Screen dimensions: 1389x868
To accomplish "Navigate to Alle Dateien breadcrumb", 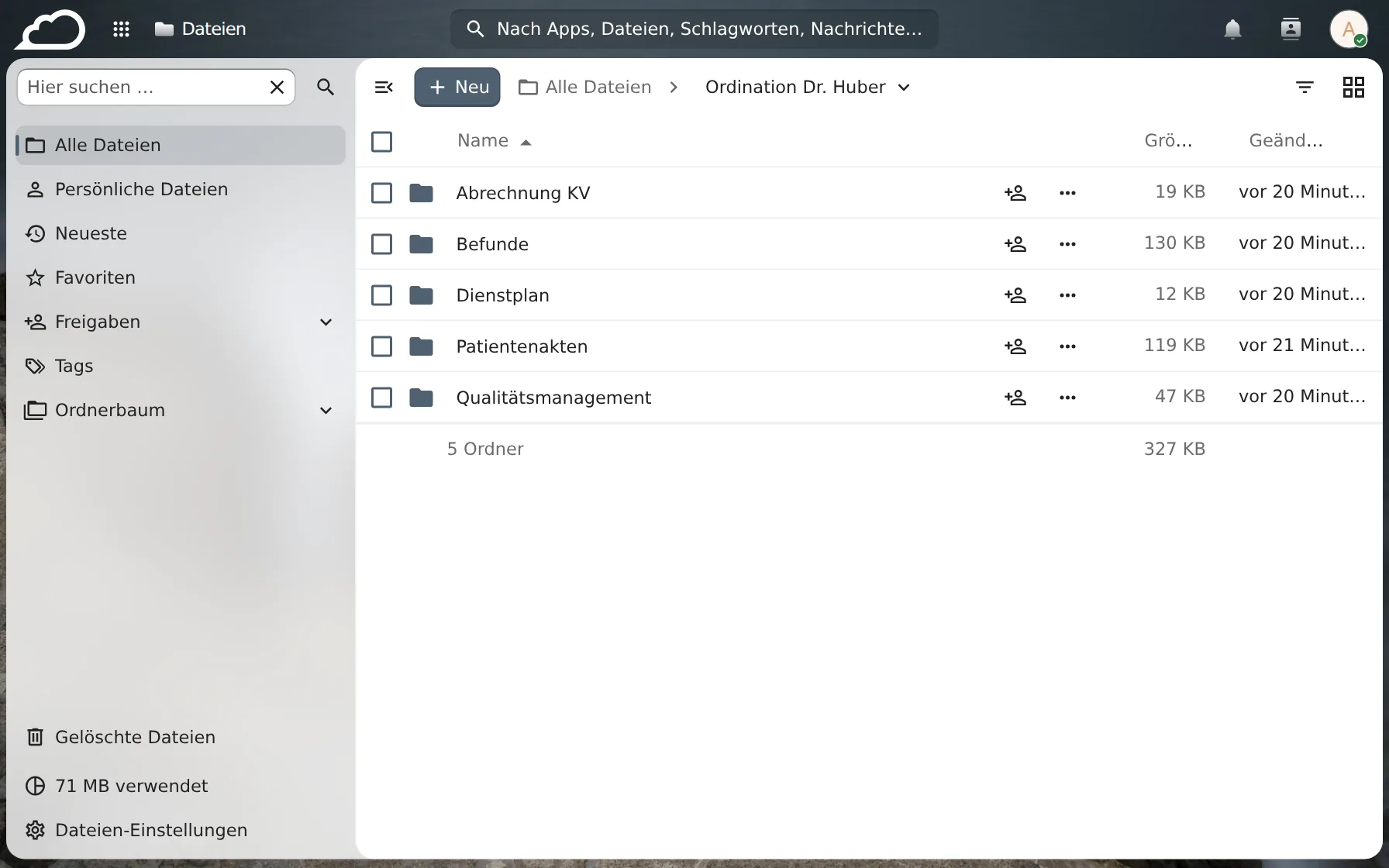I will click(x=585, y=87).
